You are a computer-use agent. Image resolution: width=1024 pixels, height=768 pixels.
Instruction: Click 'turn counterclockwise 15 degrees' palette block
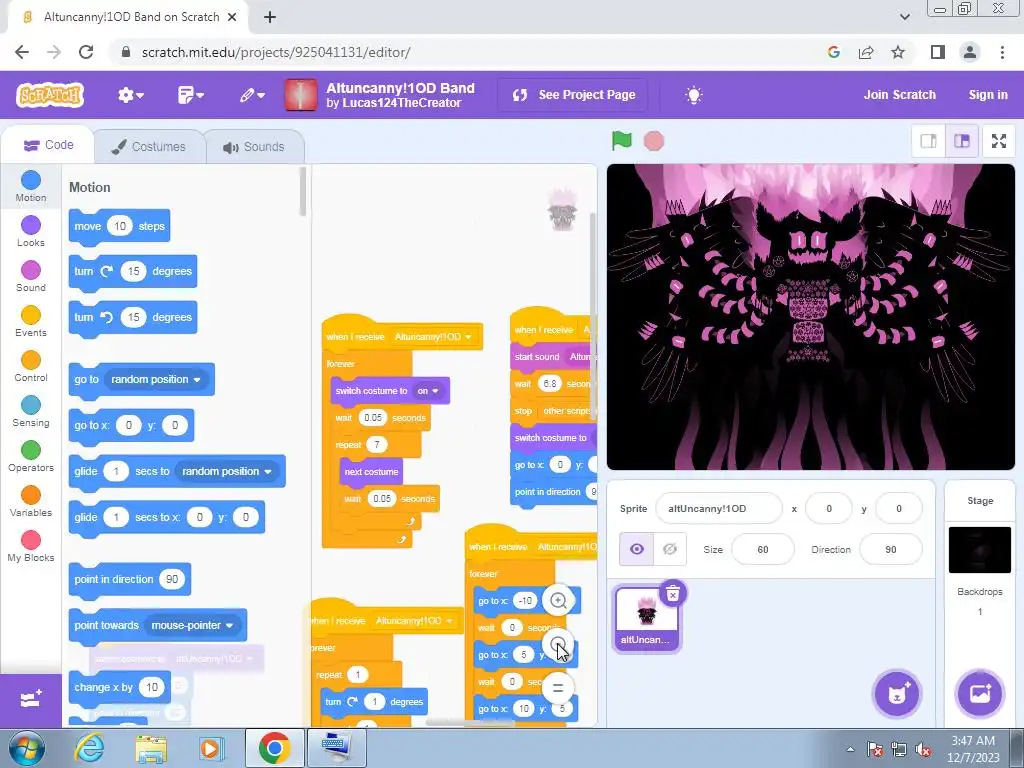[133, 317]
